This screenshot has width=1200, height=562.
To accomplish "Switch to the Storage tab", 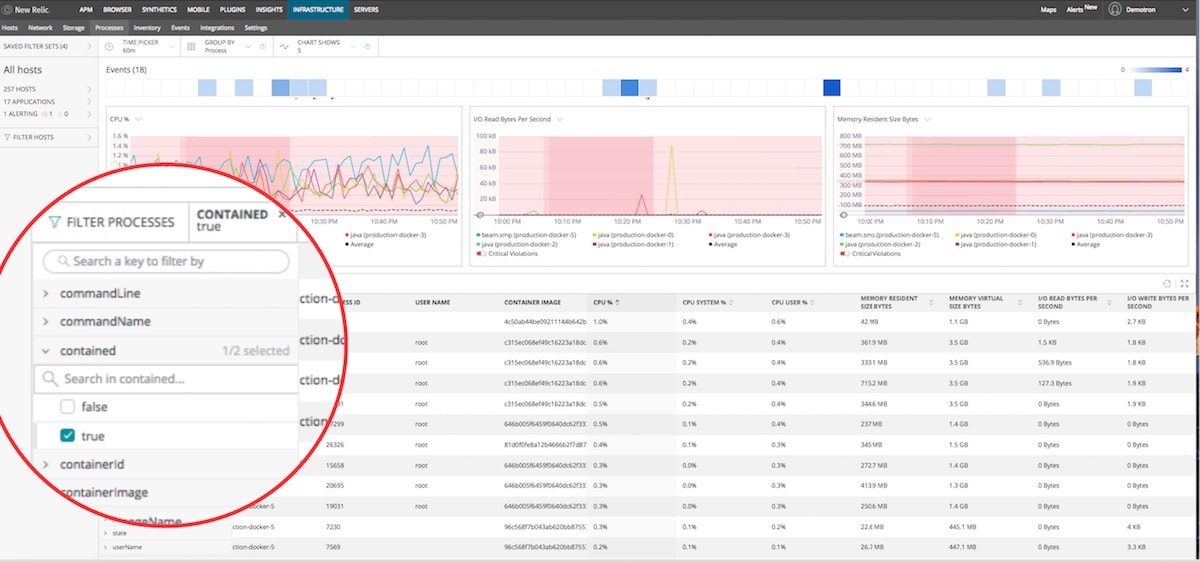I will [x=74, y=28].
